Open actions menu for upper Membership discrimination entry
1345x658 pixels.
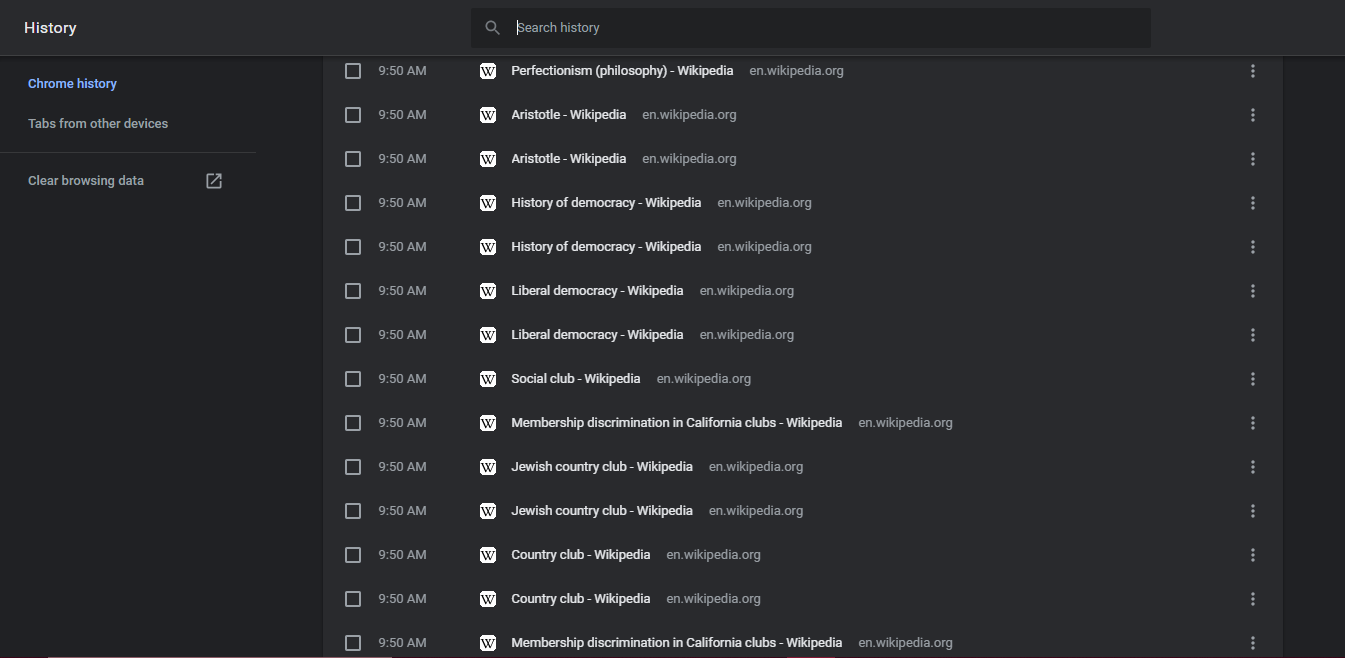click(1252, 423)
